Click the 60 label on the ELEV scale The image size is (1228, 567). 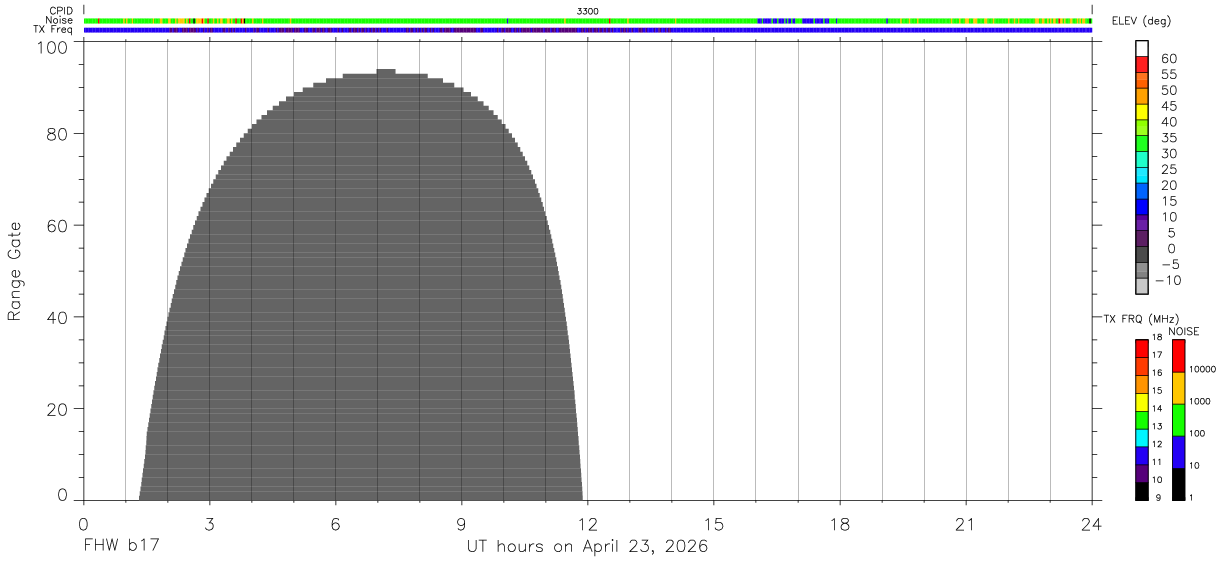pyautogui.click(x=1168, y=59)
